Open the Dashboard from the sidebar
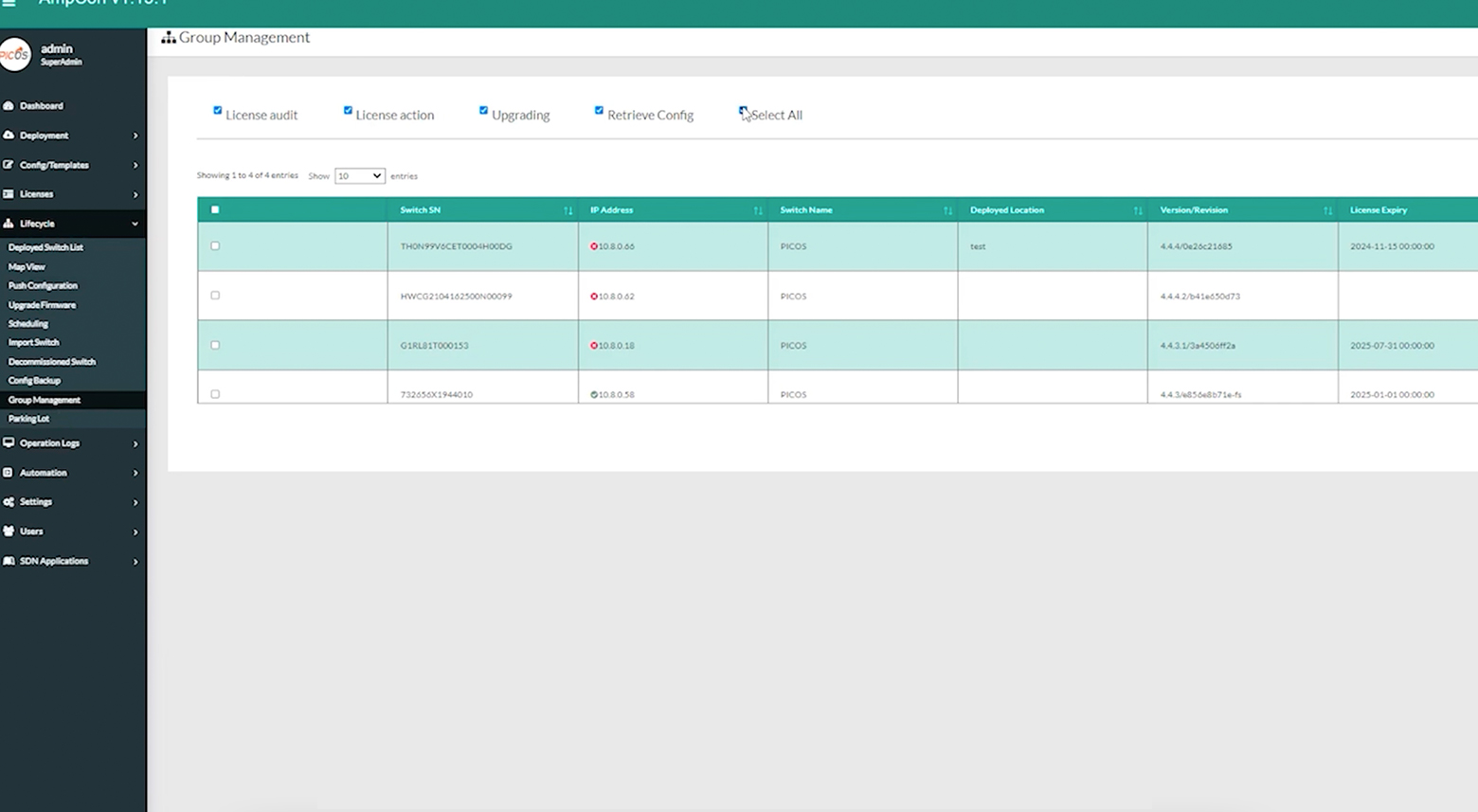The width and height of the screenshot is (1478, 812). (x=9, y=105)
